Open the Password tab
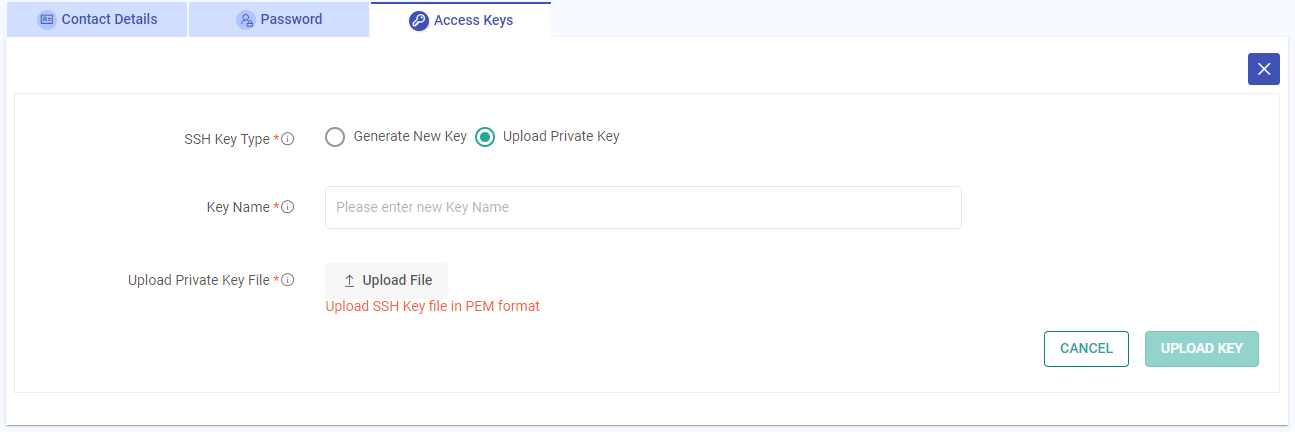Screen dimensions: 1295x432 click(291, 20)
